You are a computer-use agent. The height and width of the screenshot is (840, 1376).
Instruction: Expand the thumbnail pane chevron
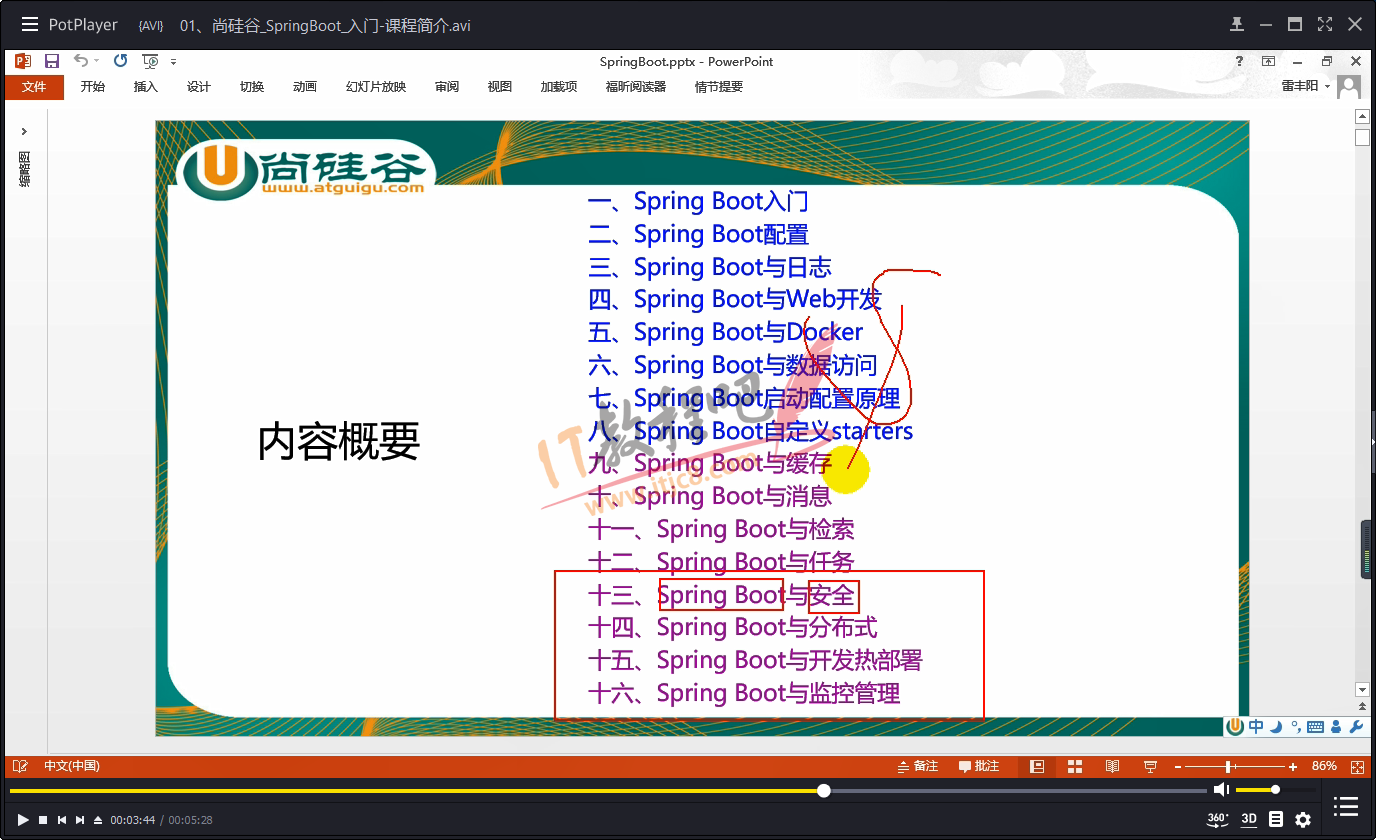coord(24,131)
